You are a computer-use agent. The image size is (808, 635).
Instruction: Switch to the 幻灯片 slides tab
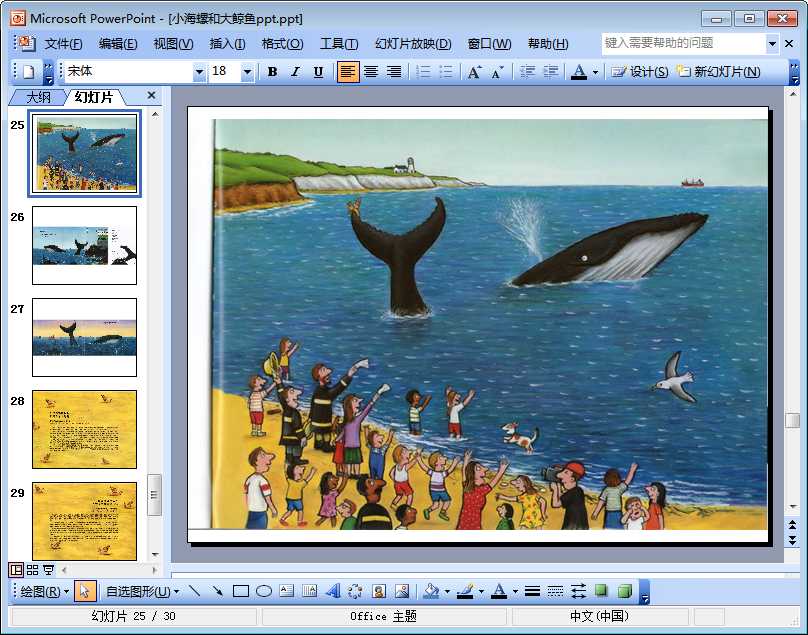94,97
